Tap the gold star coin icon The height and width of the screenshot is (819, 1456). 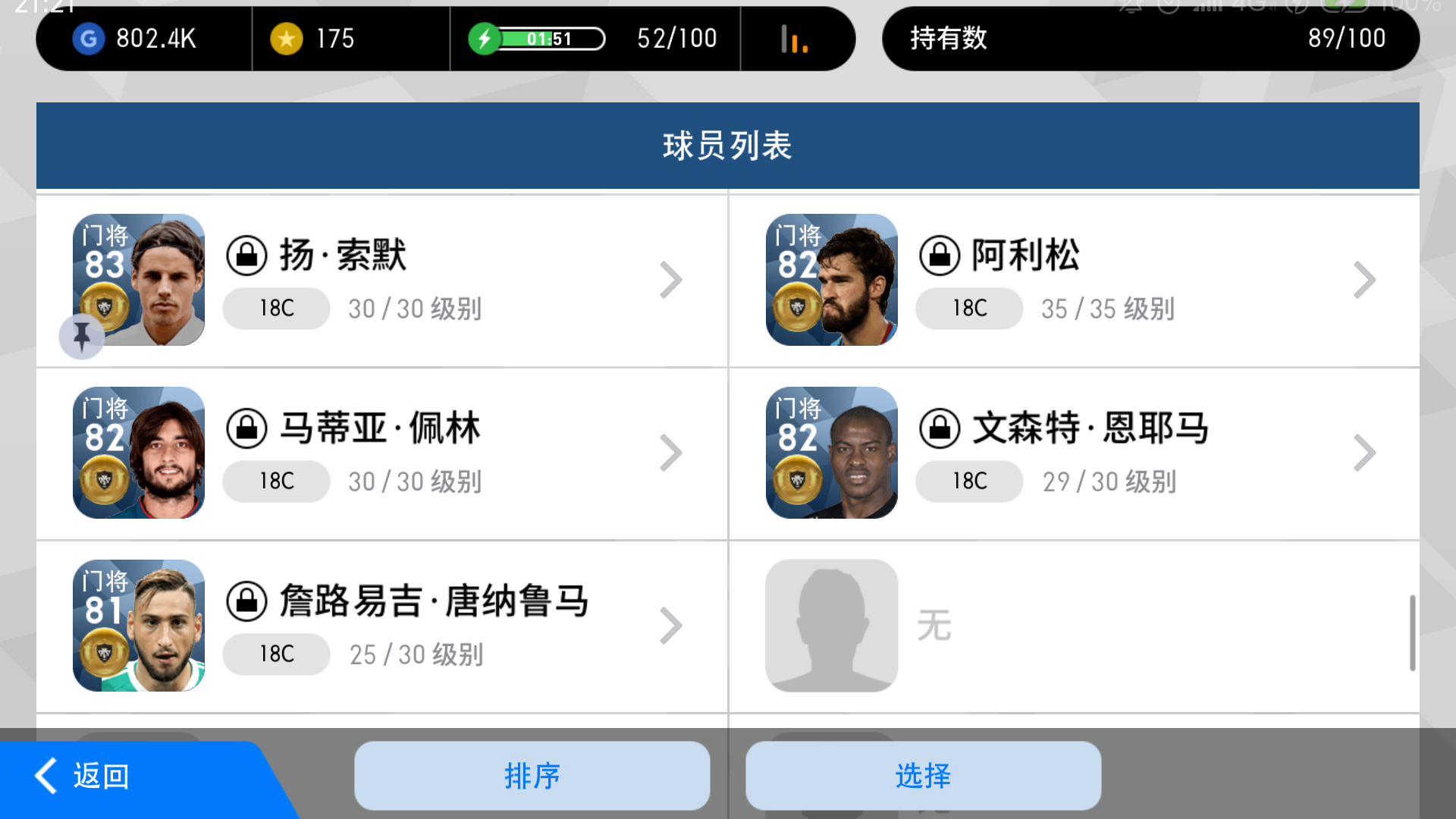[x=287, y=39]
